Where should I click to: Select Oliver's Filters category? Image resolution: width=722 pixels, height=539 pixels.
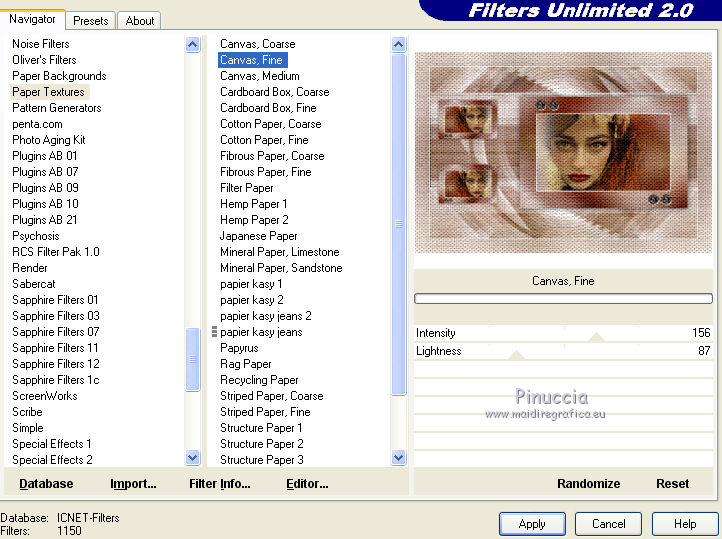[44, 60]
